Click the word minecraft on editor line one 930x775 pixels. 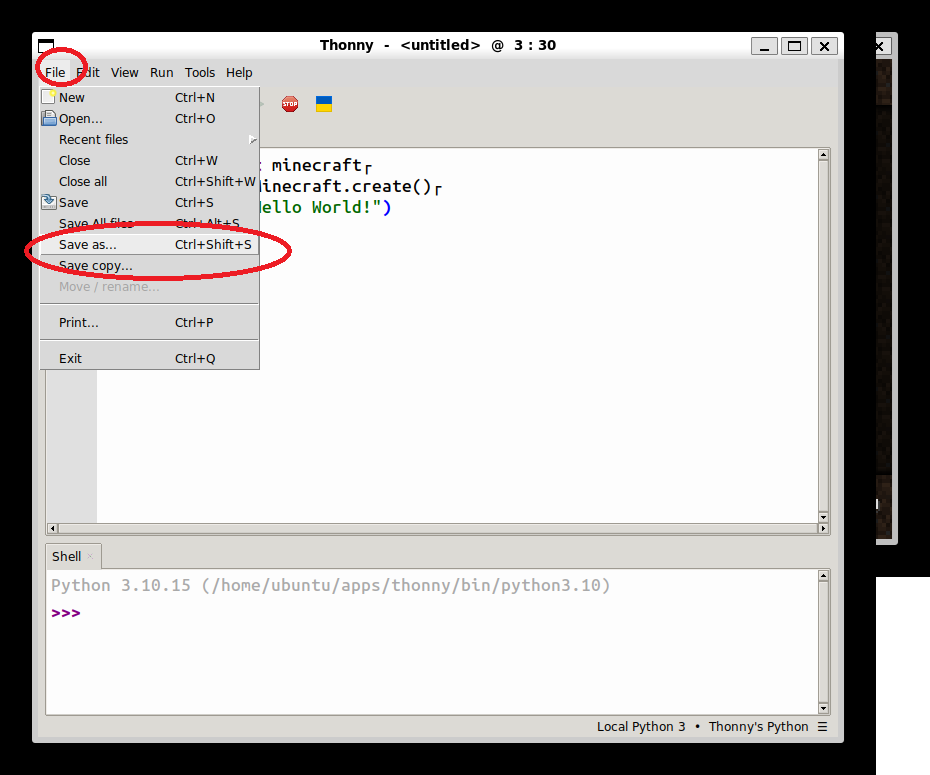click(317, 165)
